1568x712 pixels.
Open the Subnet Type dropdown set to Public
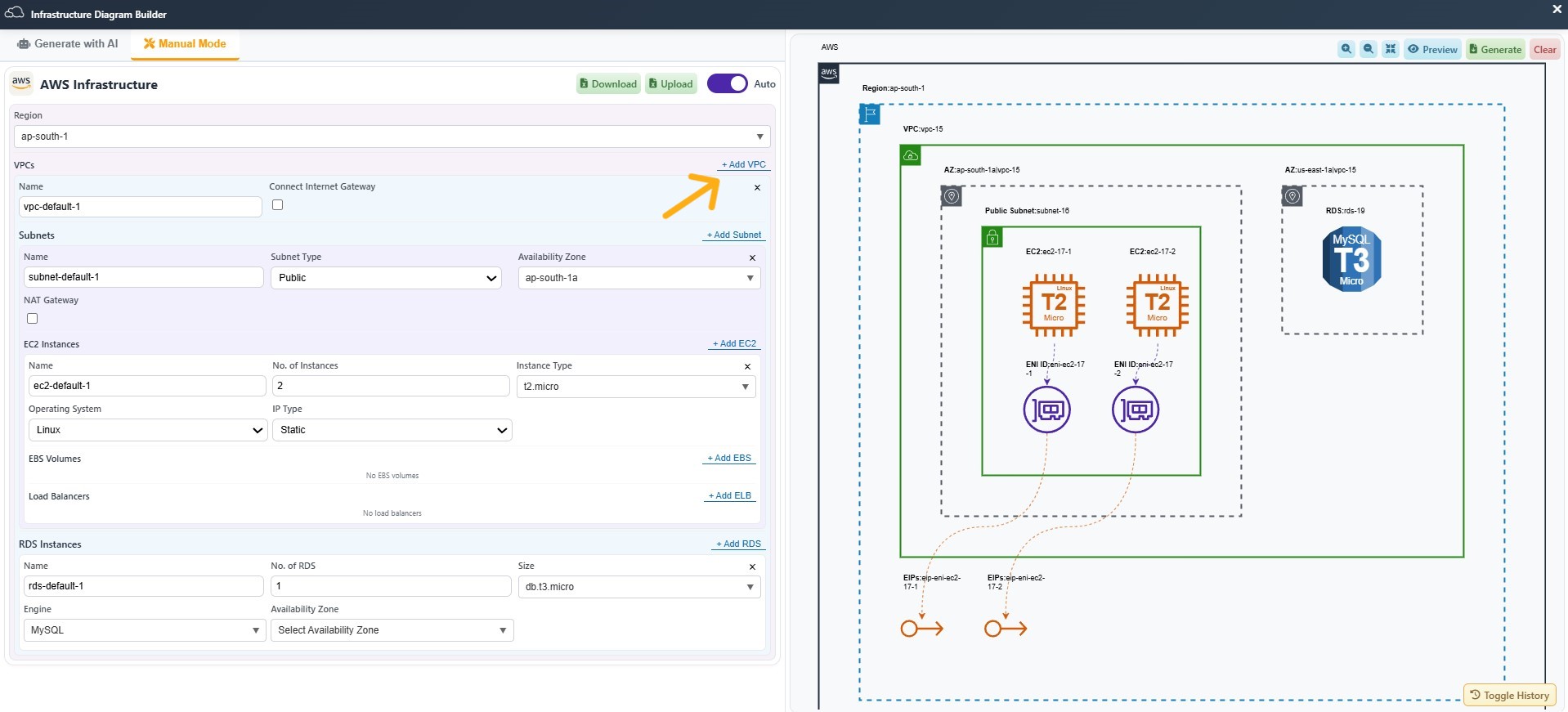[x=386, y=278]
